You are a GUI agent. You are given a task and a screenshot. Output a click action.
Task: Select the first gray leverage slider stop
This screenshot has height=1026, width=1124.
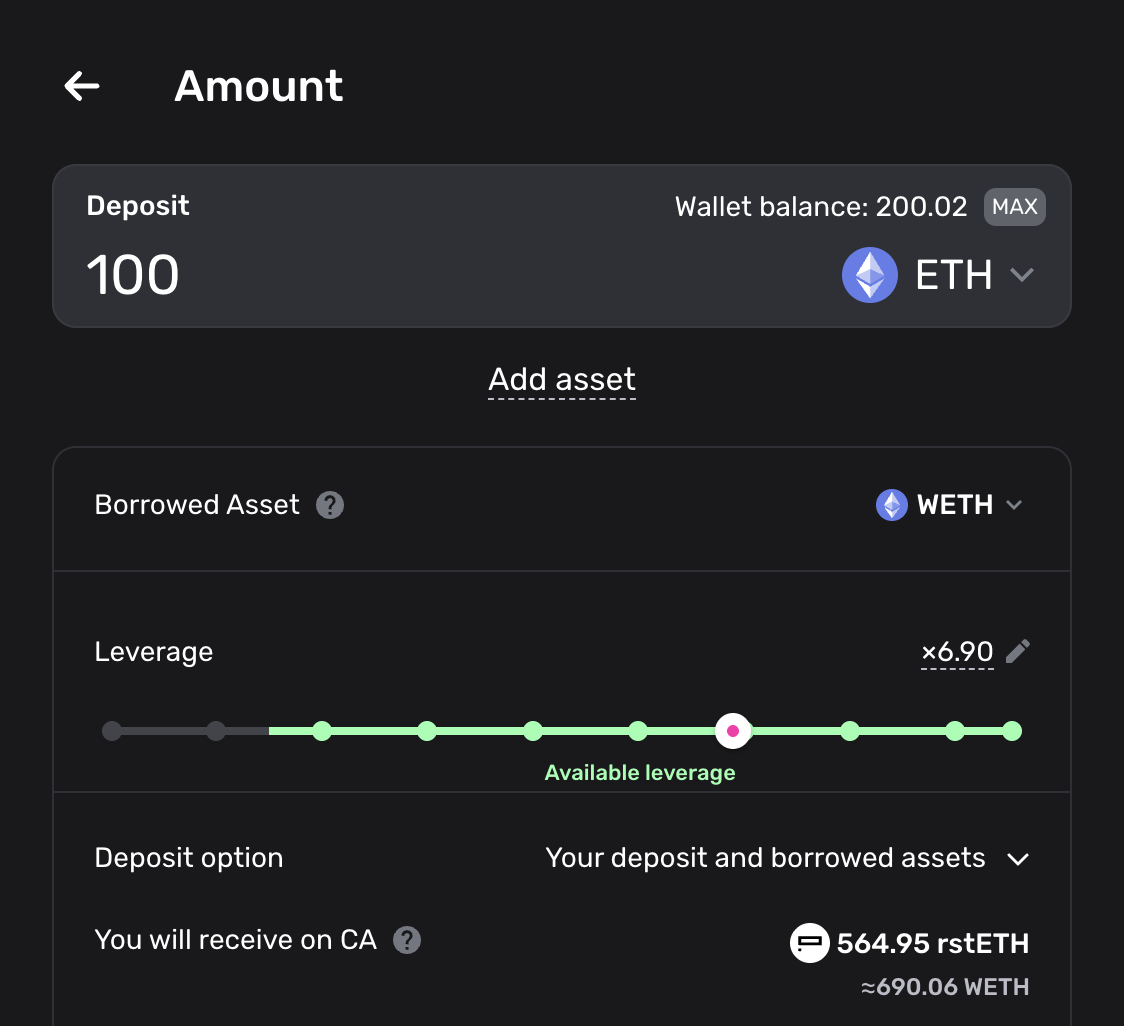point(112,731)
